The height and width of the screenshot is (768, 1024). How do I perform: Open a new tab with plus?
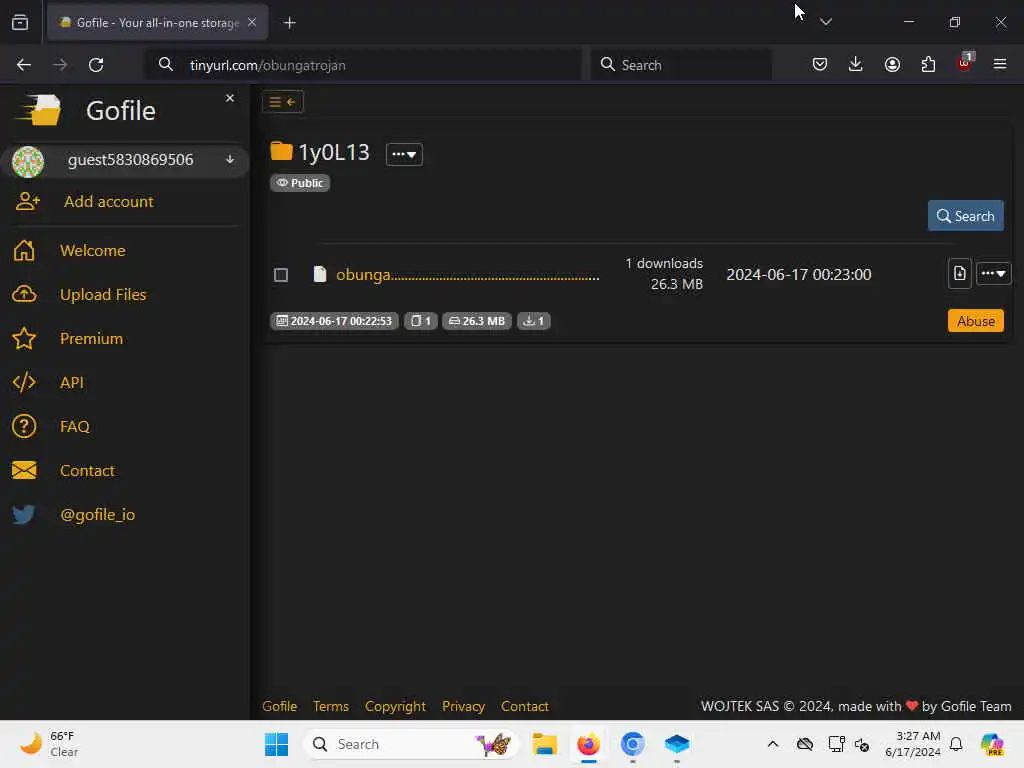click(x=290, y=23)
